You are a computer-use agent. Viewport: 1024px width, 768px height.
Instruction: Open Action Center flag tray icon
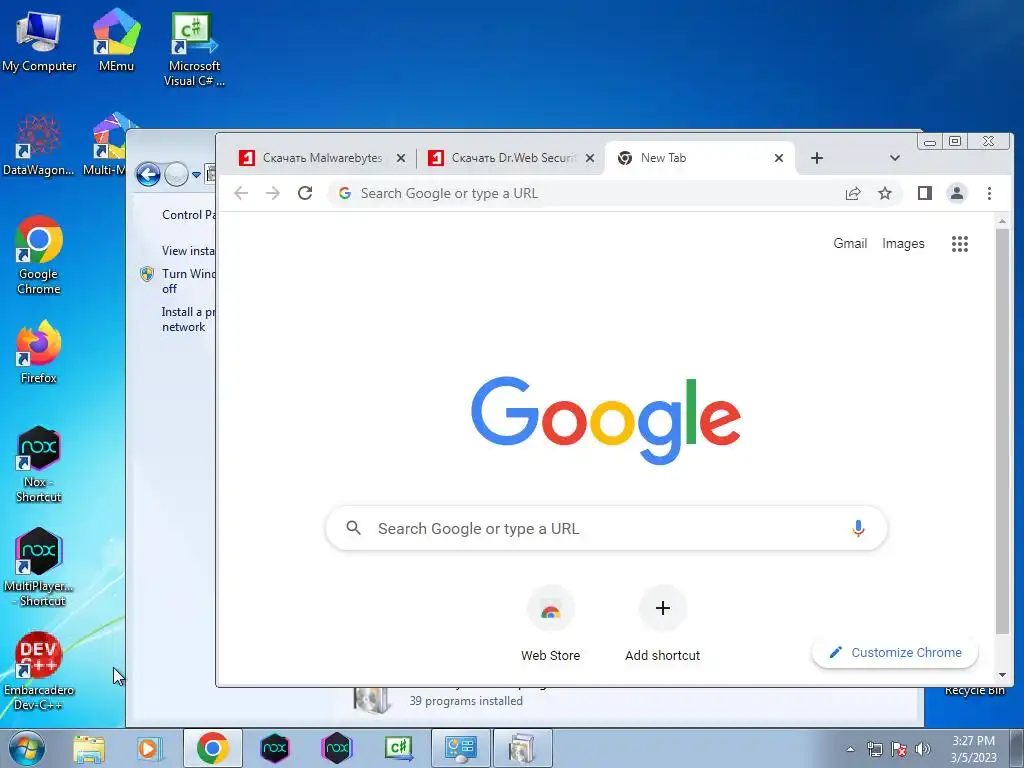[899, 749]
